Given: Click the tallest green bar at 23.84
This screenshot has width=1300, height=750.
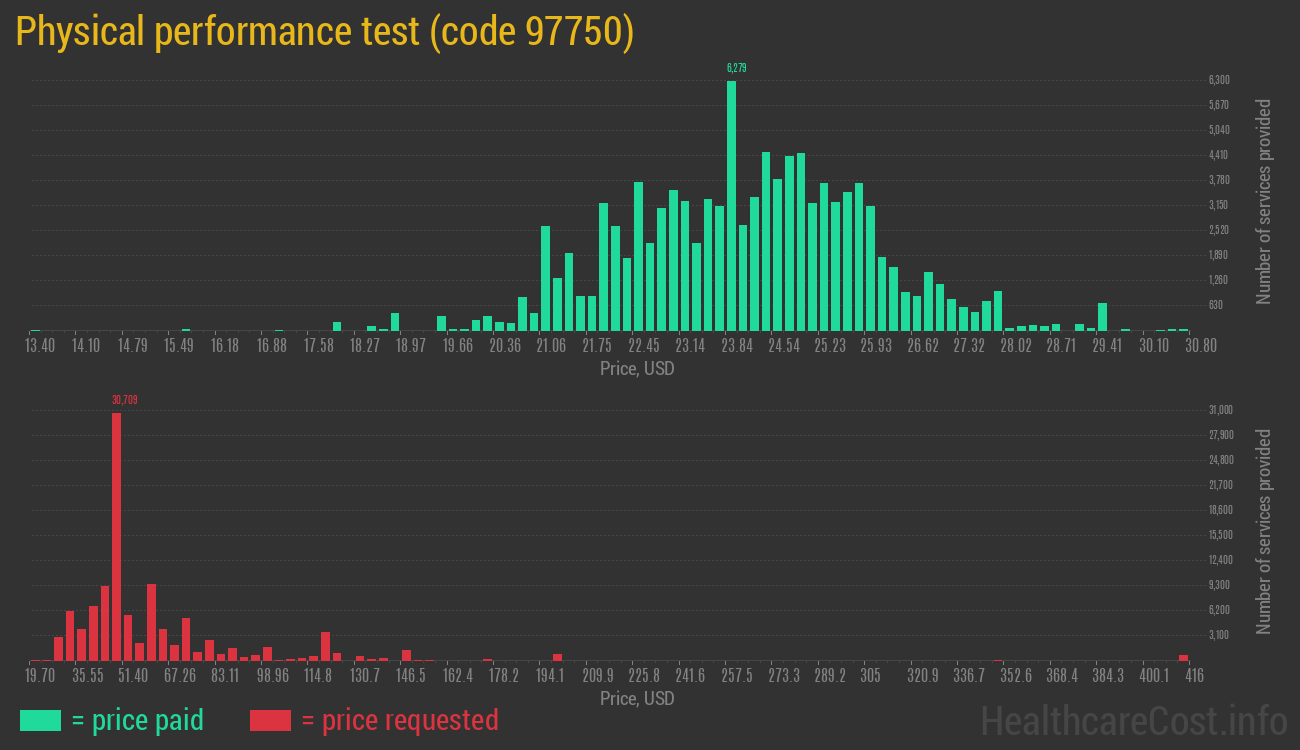Looking at the screenshot, I should pos(731,205).
